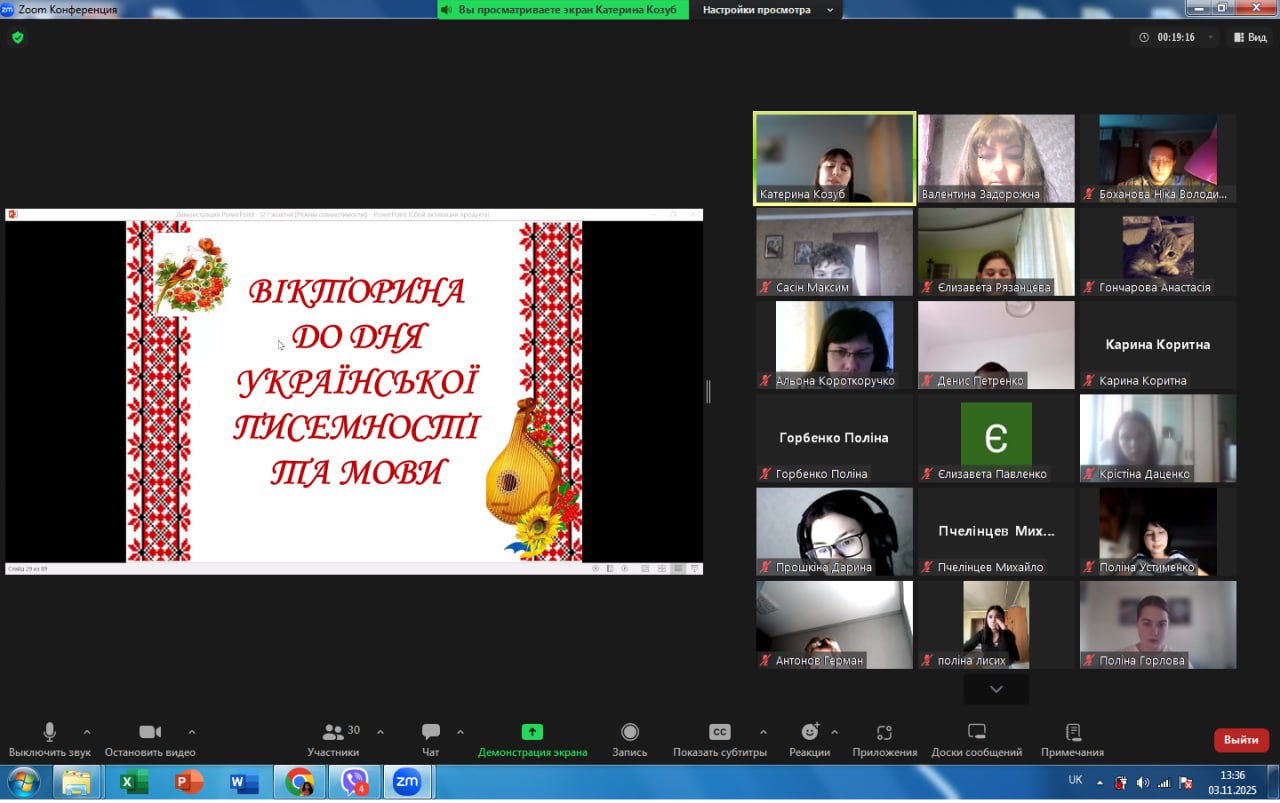This screenshot has width=1280, height=803.
Task: Open the Reactions emoji icon
Action: tap(809, 733)
